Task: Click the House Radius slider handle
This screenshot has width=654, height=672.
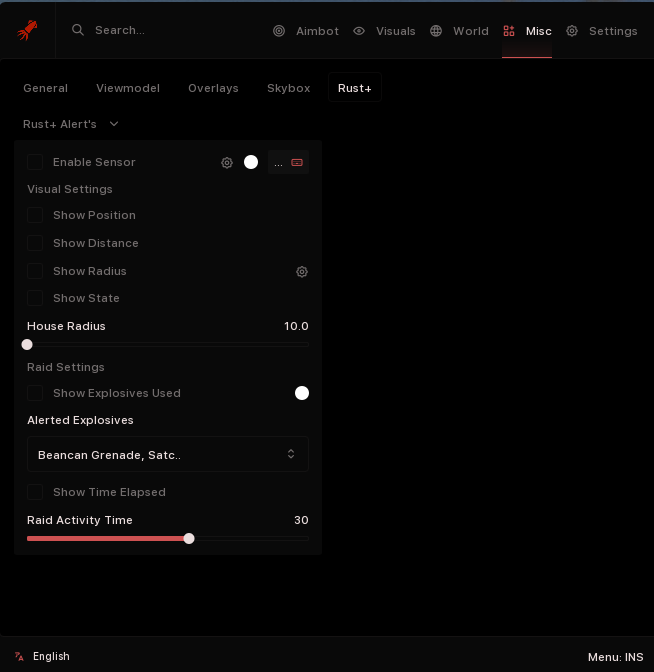Action: pyautogui.click(x=27, y=345)
